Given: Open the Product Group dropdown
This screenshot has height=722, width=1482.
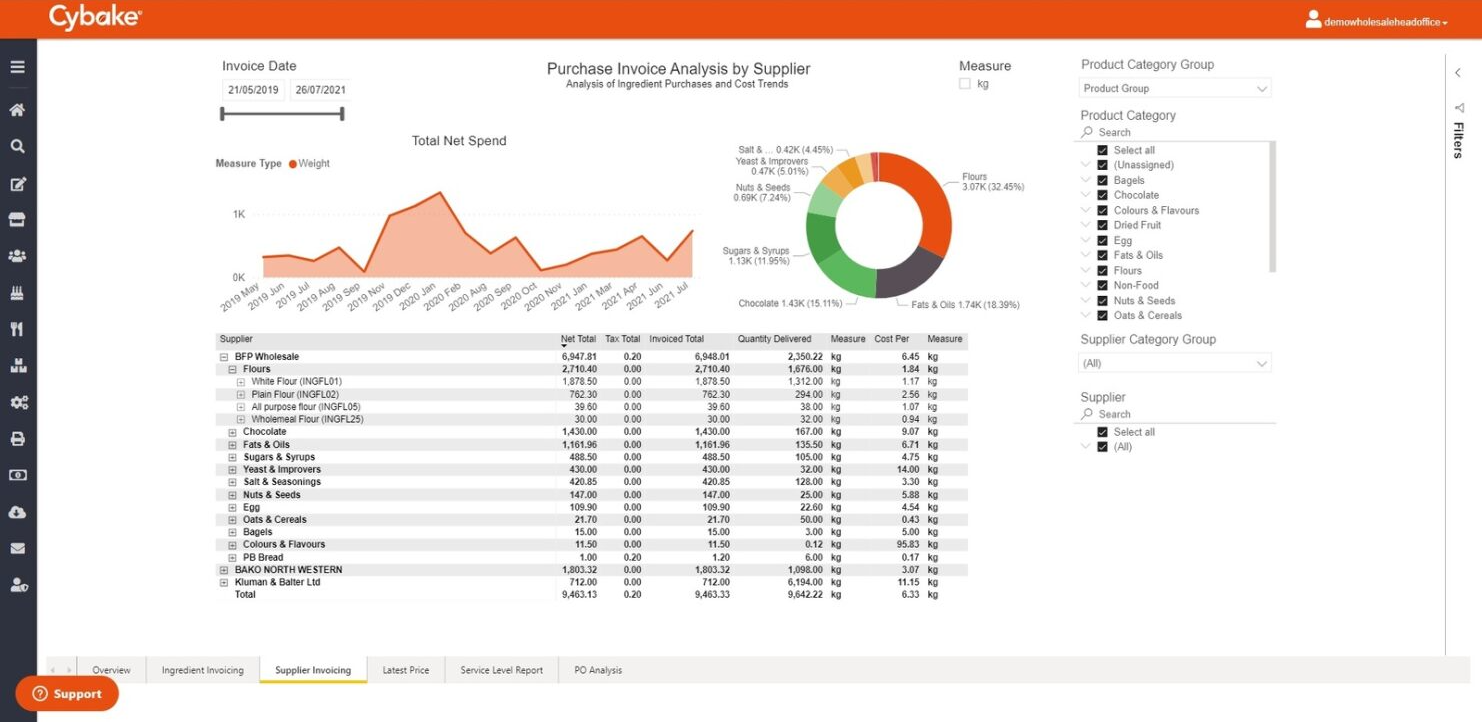Looking at the screenshot, I should click(x=1175, y=89).
